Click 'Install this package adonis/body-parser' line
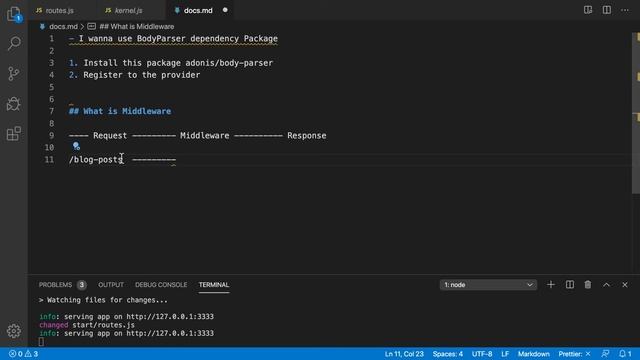The width and height of the screenshot is (640, 360). 178,63
